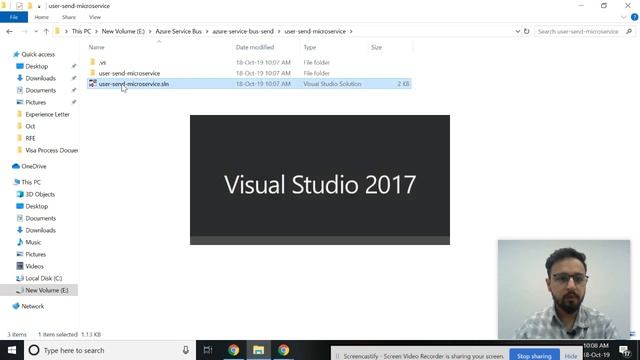Open the File ribbon tab
Image resolution: width=640 pixels, height=360 pixels.
point(14,17)
